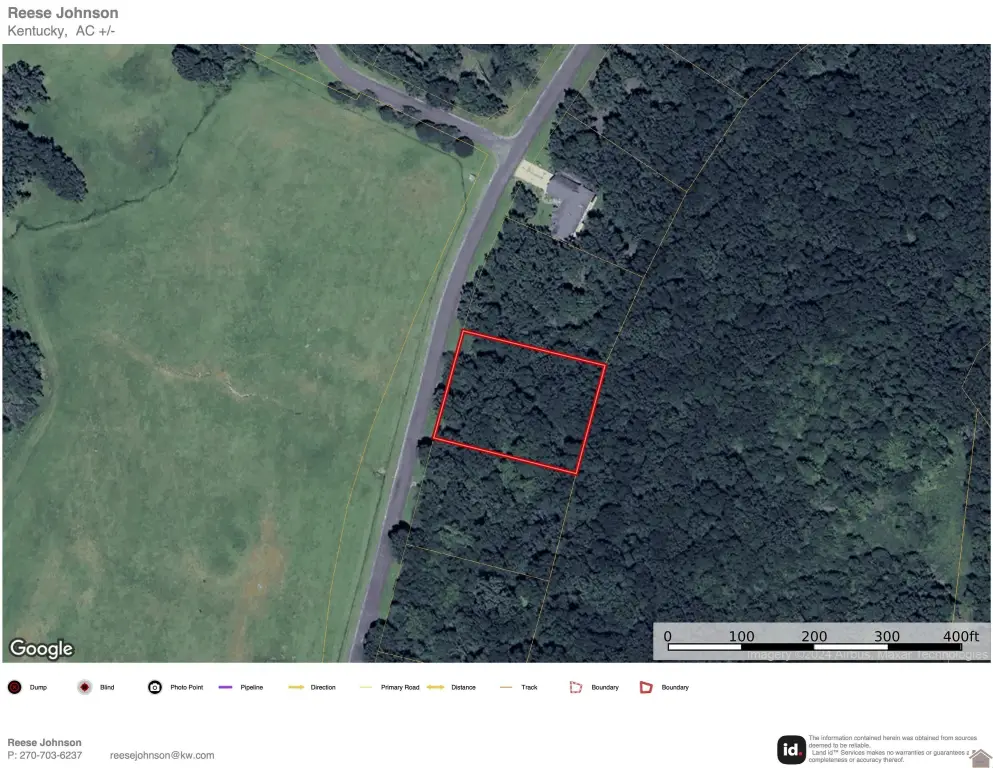Viewport: 993px width, 768px height.
Task: Click the yellow Direction arrow icon
Action: [x=296, y=687]
